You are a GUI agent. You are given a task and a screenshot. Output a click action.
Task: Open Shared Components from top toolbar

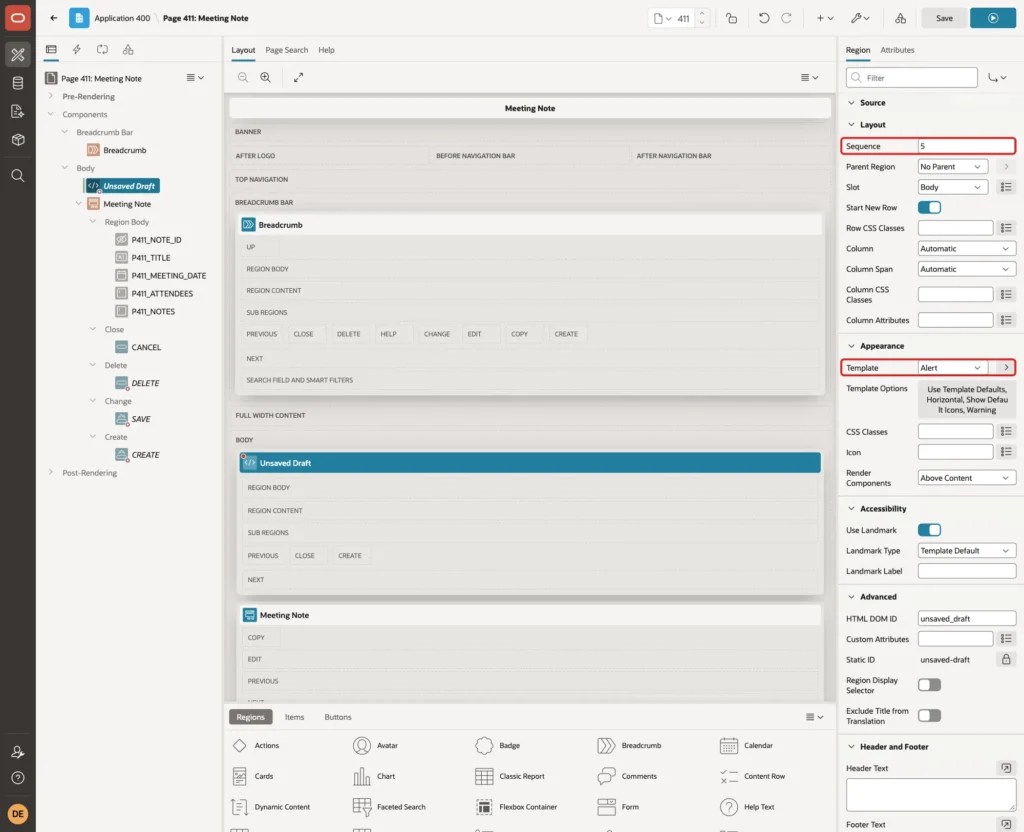pyautogui.click(x=901, y=18)
